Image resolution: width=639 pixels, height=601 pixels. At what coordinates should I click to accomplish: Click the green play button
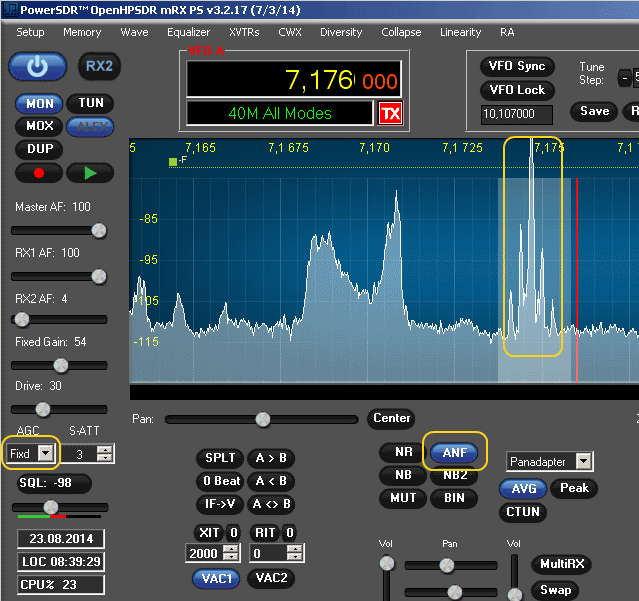pos(90,173)
